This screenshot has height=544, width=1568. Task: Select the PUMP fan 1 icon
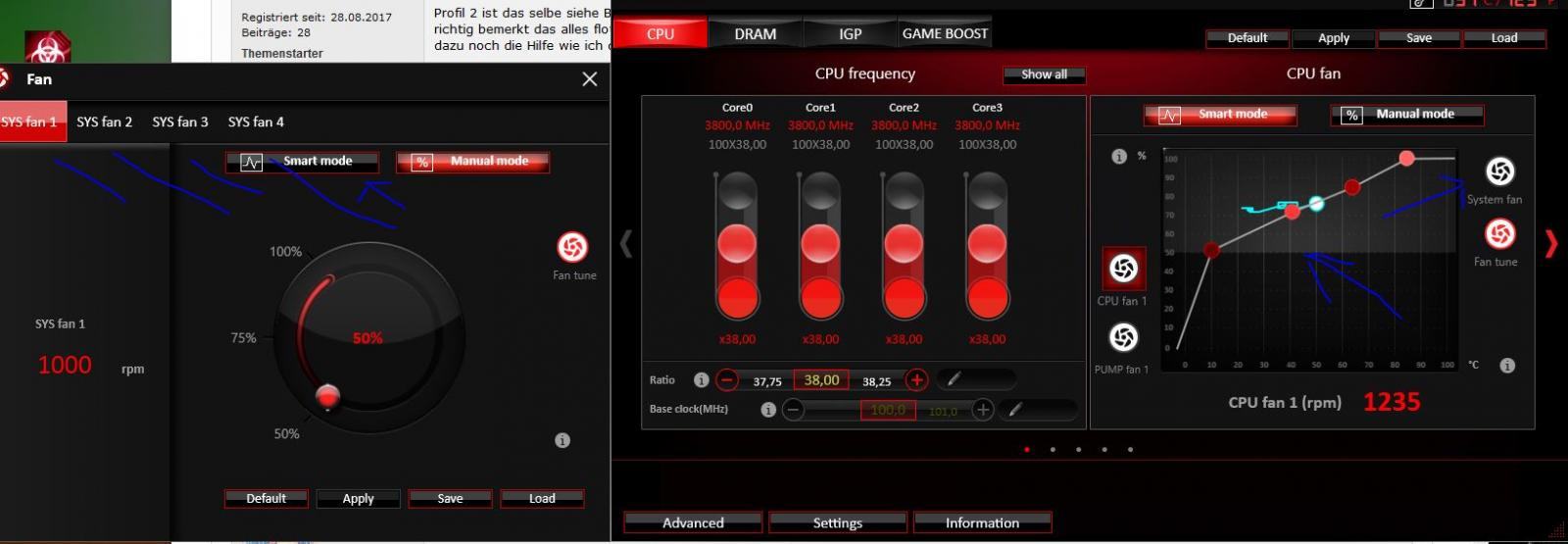(x=1123, y=338)
